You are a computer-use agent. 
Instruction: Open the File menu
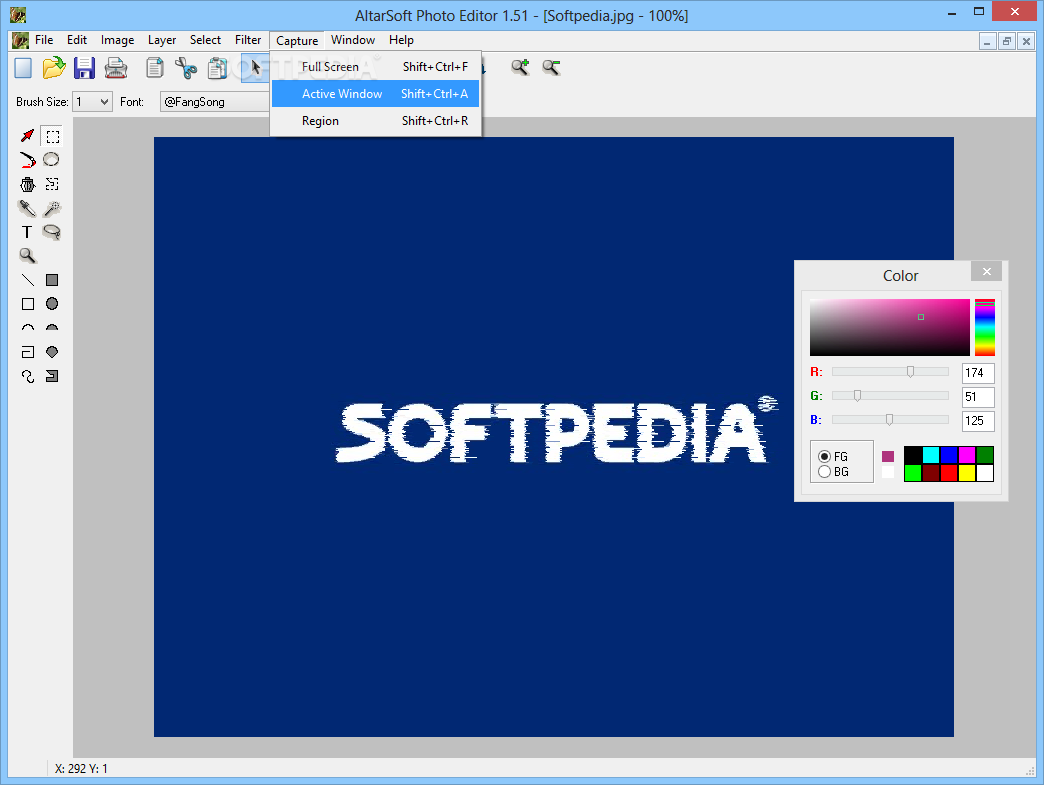[44, 40]
